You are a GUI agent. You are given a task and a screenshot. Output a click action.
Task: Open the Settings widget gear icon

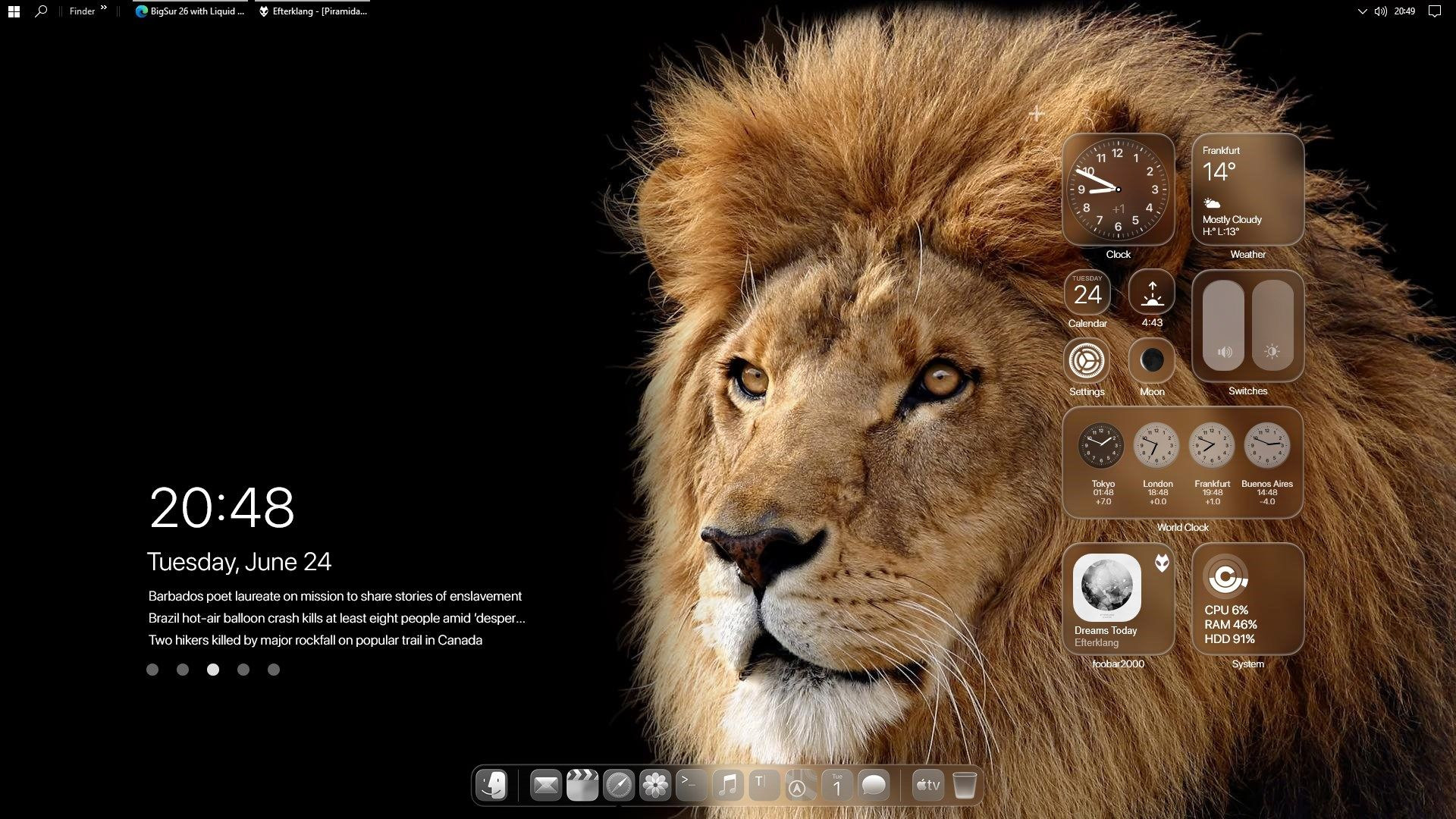(1087, 360)
